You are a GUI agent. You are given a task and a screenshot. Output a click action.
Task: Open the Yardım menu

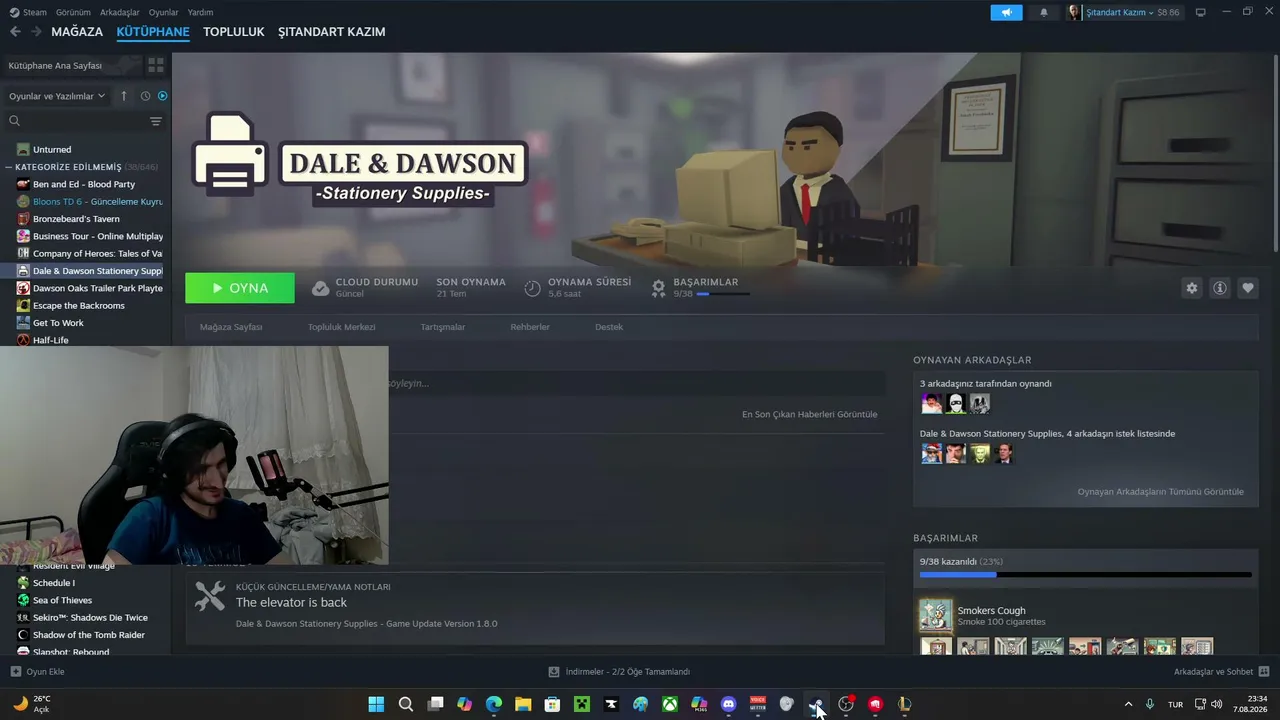point(200,12)
